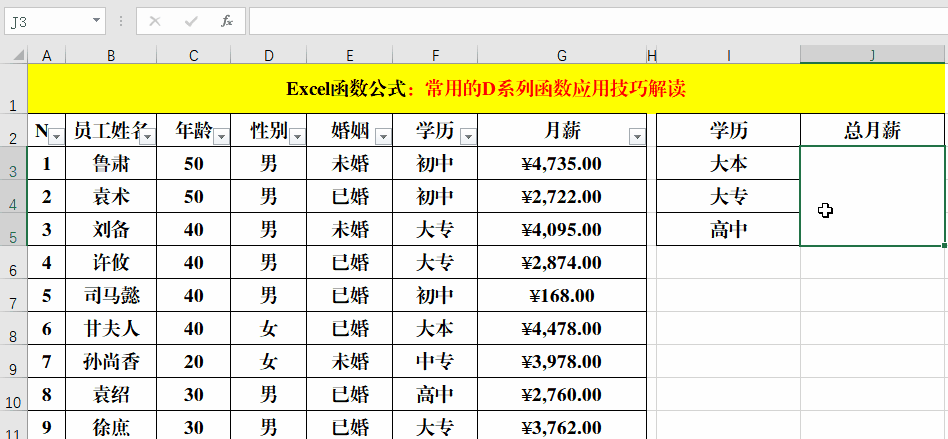The width and height of the screenshot is (948, 439).
Task: Click the name cell 司马懿
Action: [111, 295]
